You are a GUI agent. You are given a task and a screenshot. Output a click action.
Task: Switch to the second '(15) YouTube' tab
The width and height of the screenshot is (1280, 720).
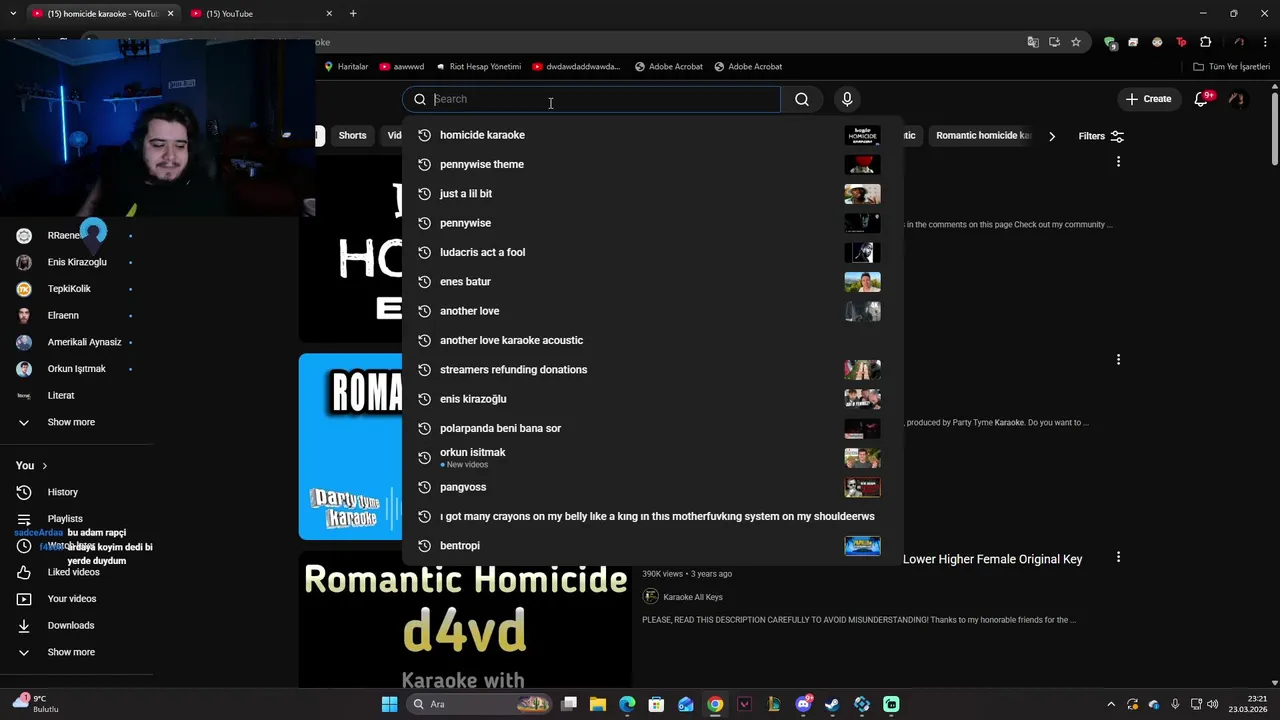pos(260,14)
